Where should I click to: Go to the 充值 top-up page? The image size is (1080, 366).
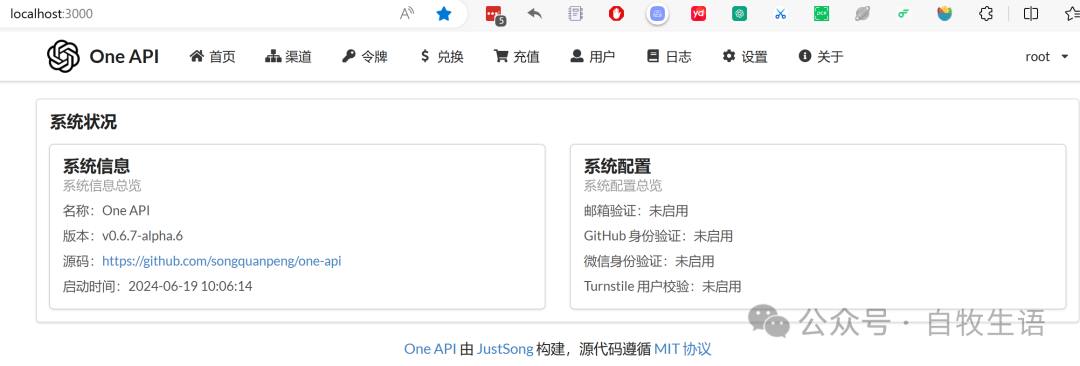click(x=517, y=57)
